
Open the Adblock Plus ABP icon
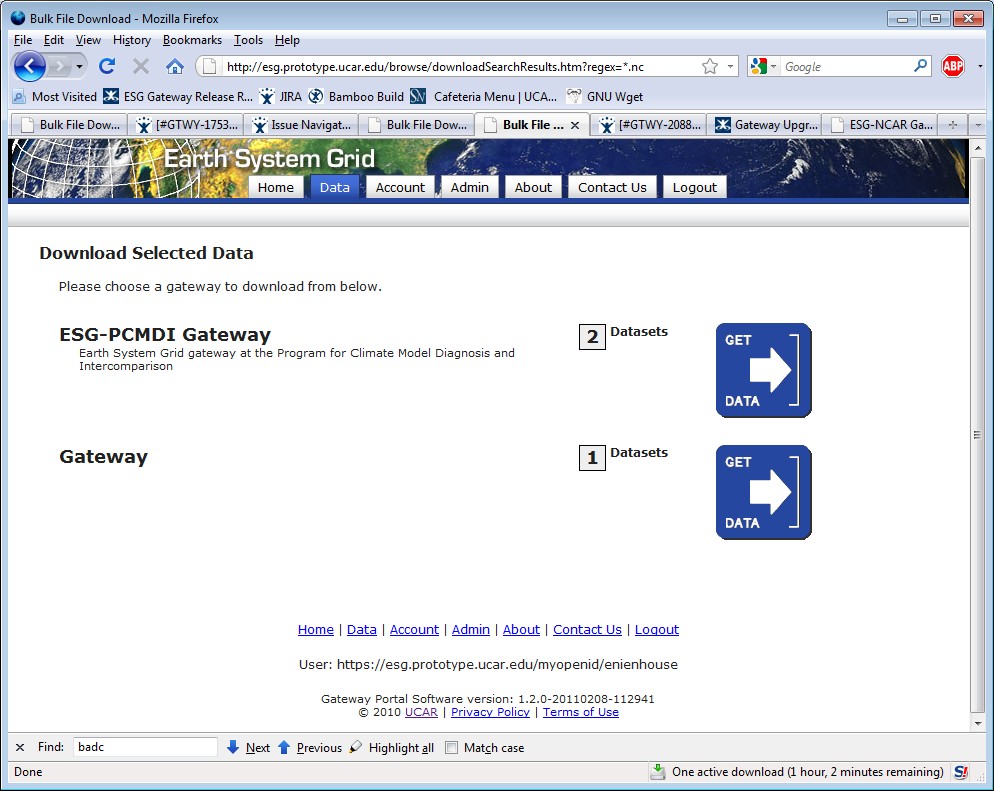point(952,67)
